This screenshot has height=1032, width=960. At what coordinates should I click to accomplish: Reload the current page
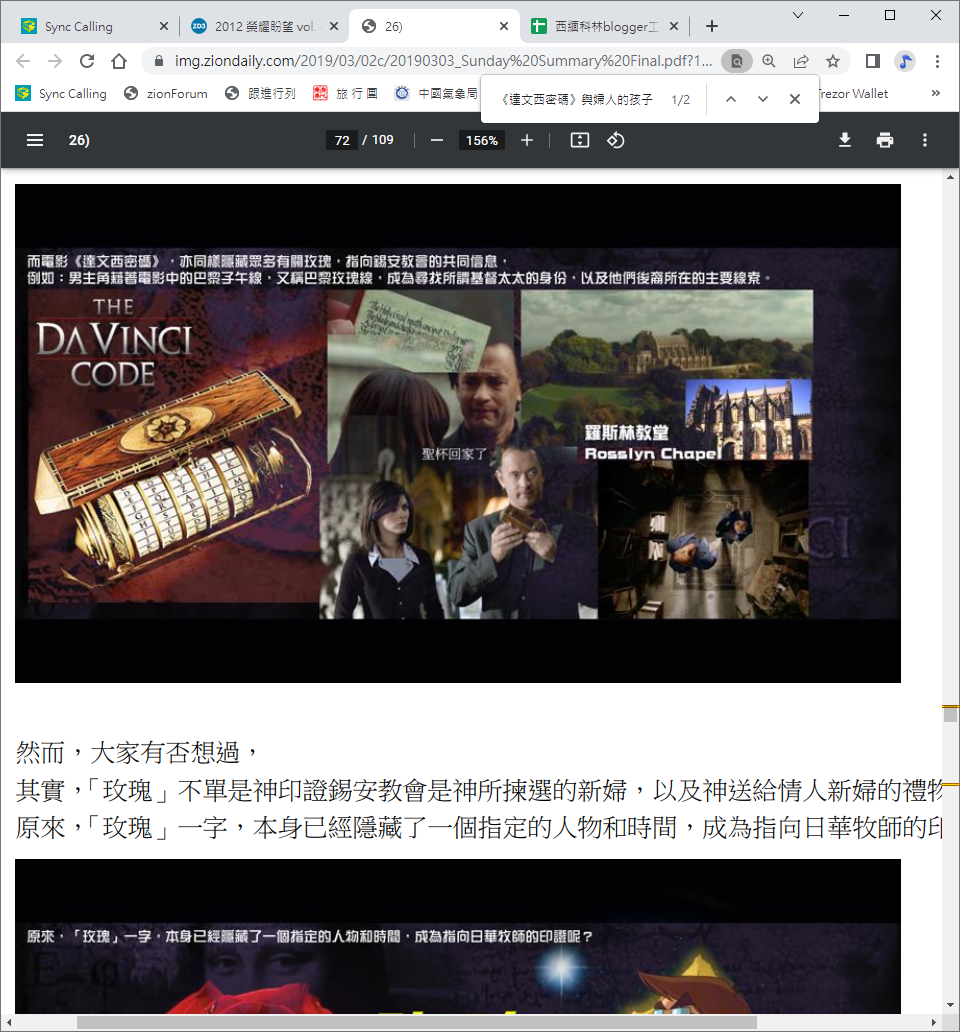[x=87, y=61]
